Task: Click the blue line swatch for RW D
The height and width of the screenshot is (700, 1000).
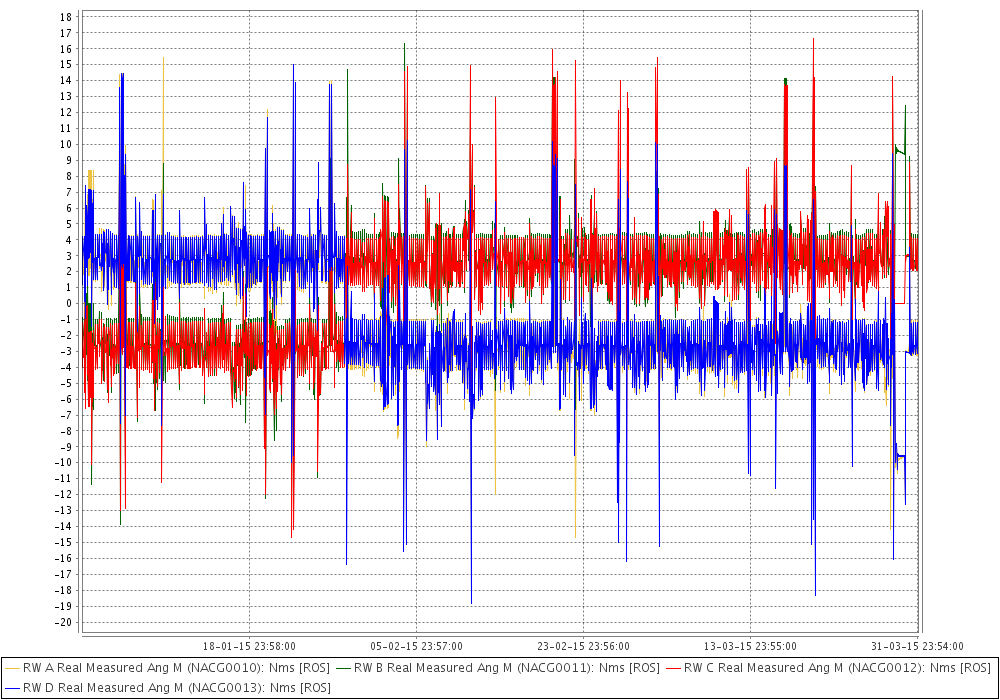Action: tap(12, 689)
